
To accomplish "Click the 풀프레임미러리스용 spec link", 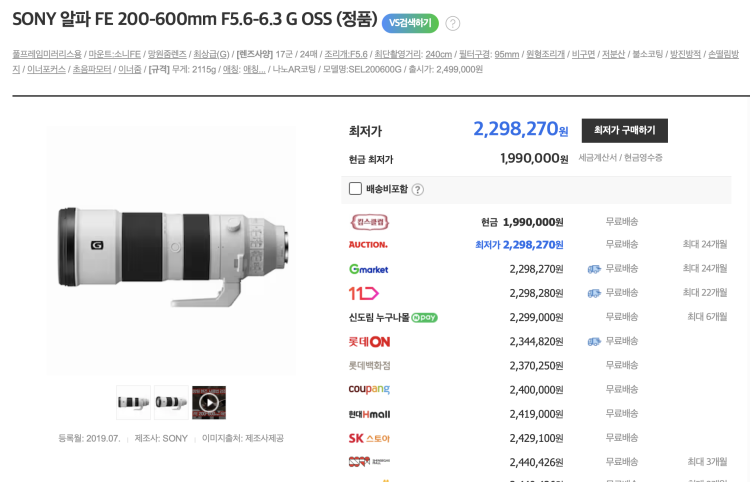I will (47, 53).
